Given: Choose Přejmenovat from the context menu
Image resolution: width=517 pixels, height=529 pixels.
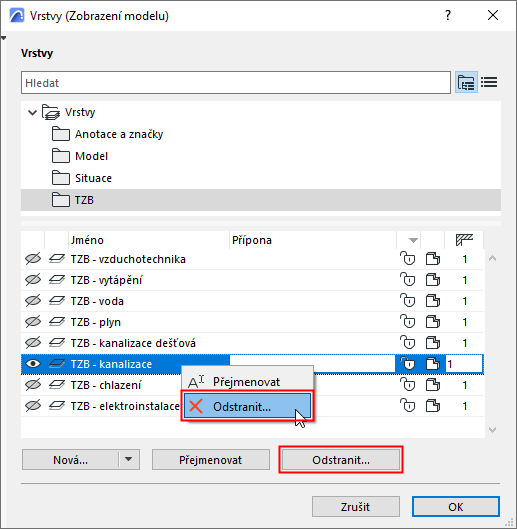Looking at the screenshot, I should [x=247, y=382].
